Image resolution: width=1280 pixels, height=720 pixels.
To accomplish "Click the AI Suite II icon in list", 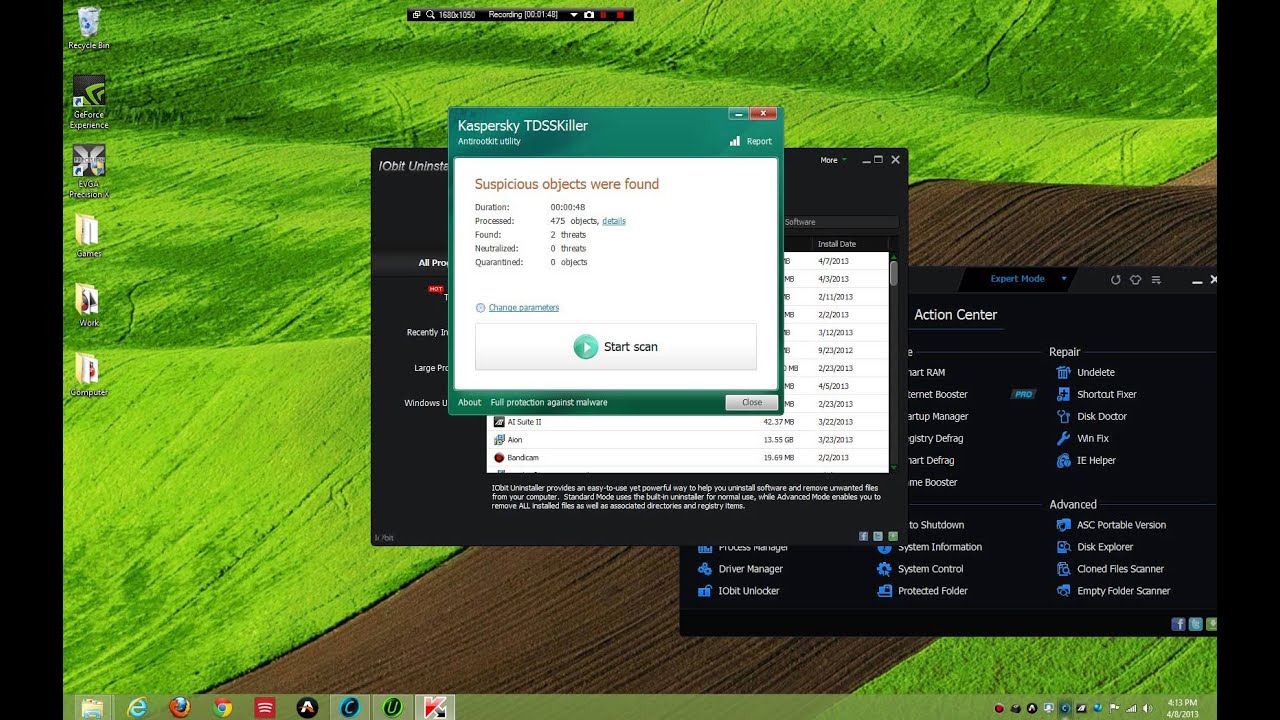I will click(x=499, y=422).
